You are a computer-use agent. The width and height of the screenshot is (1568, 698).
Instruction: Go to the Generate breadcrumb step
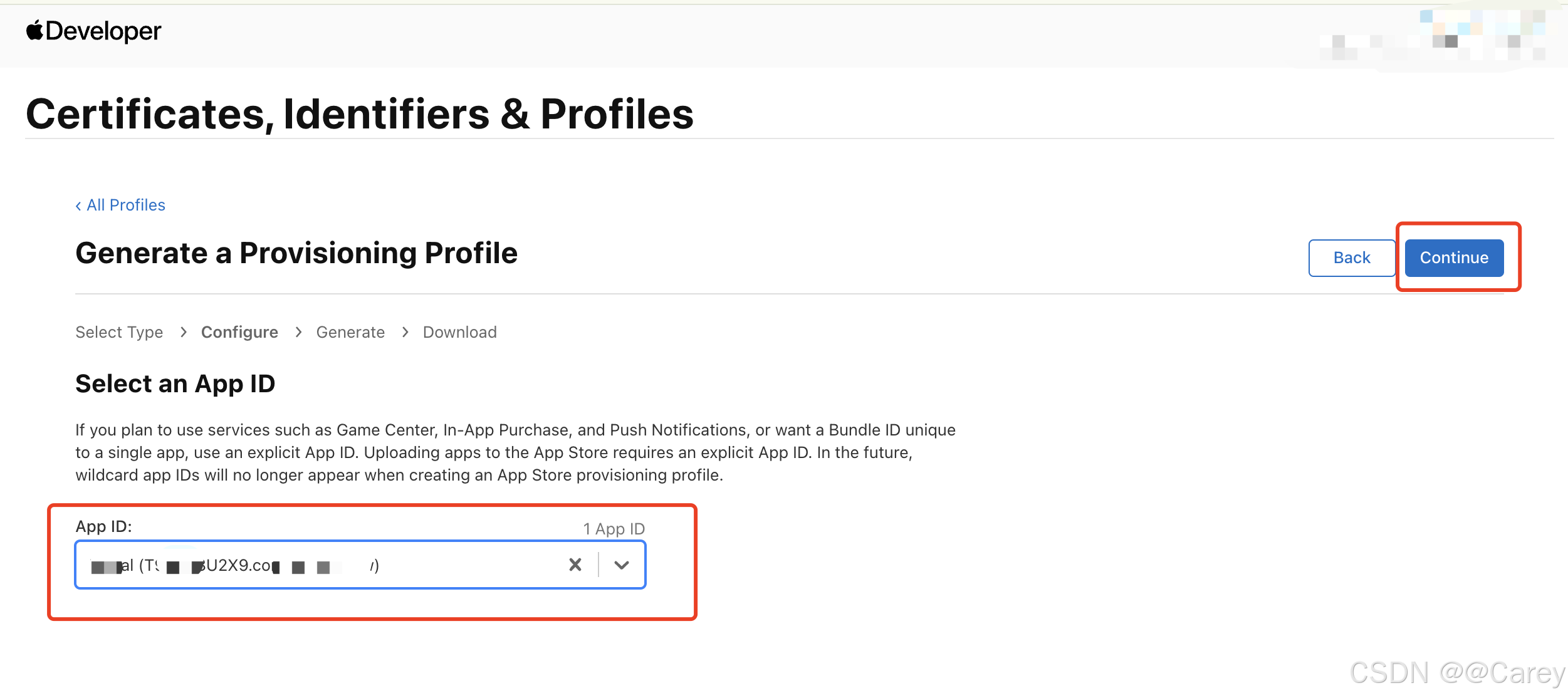click(x=350, y=332)
